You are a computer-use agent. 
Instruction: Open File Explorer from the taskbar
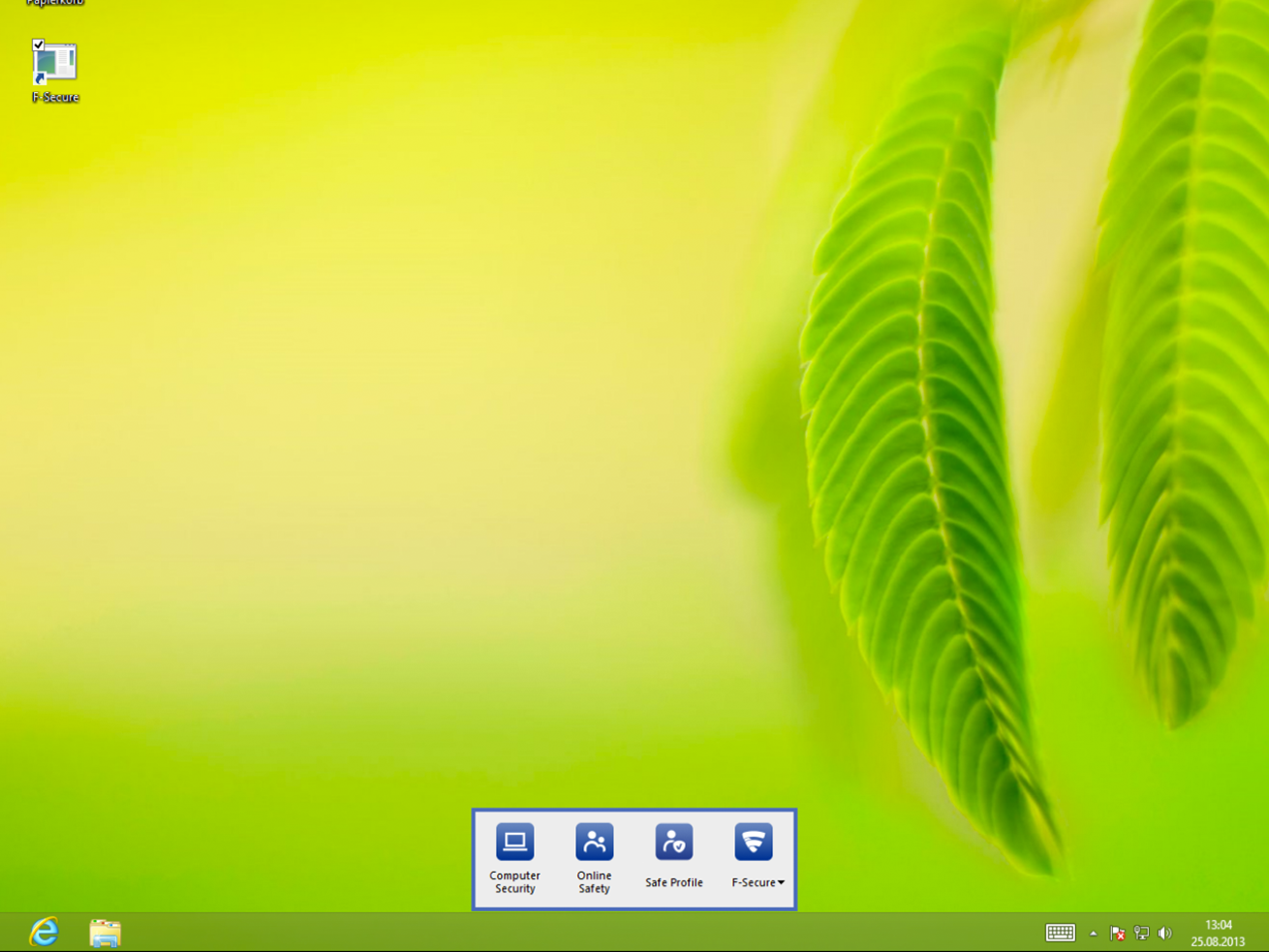[x=105, y=932]
